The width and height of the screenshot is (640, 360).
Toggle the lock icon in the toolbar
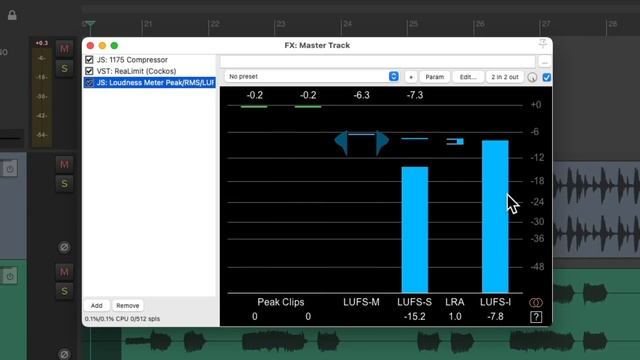click(x=12, y=15)
